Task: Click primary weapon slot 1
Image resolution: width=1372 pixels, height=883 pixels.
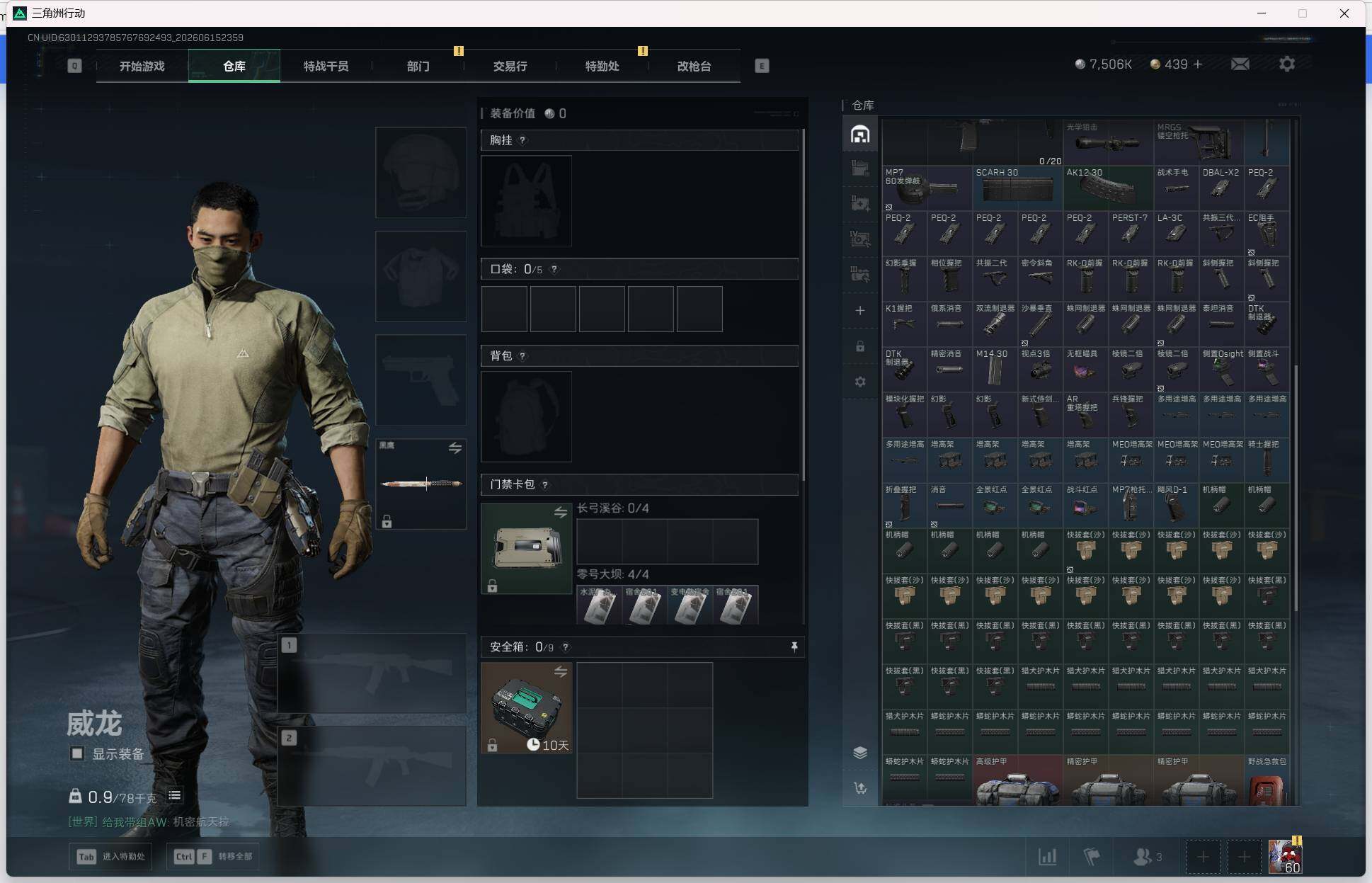Action: coord(372,673)
